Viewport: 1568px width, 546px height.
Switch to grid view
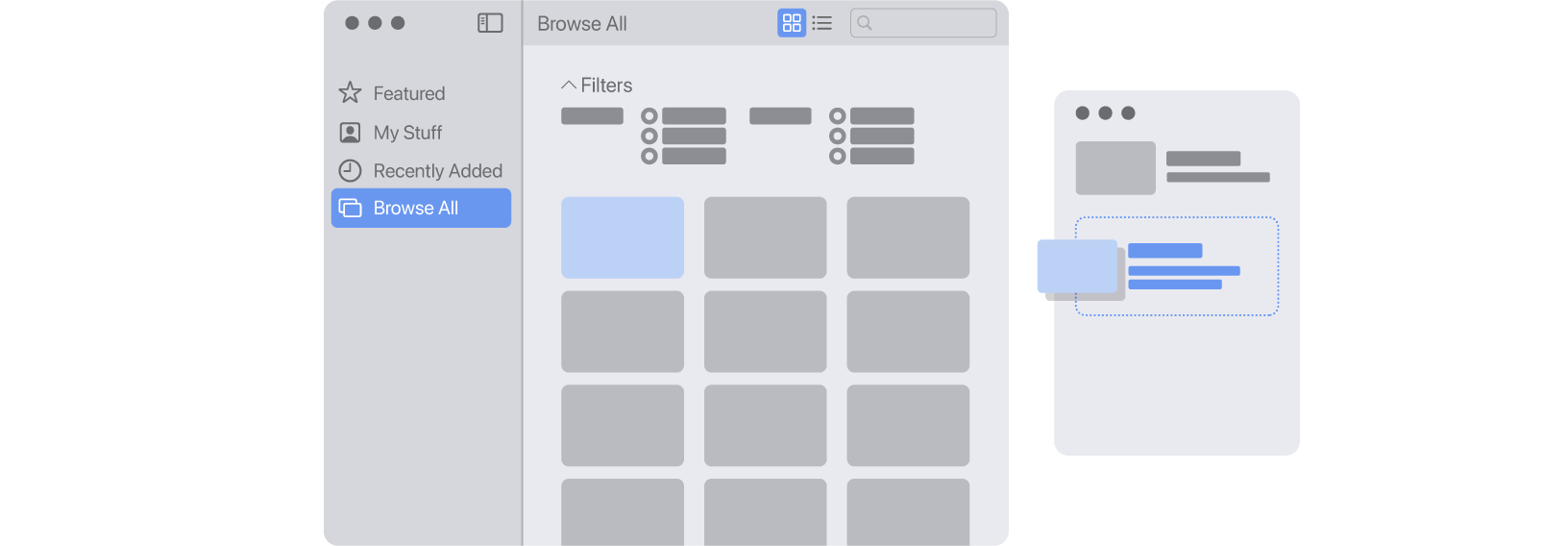(x=792, y=23)
